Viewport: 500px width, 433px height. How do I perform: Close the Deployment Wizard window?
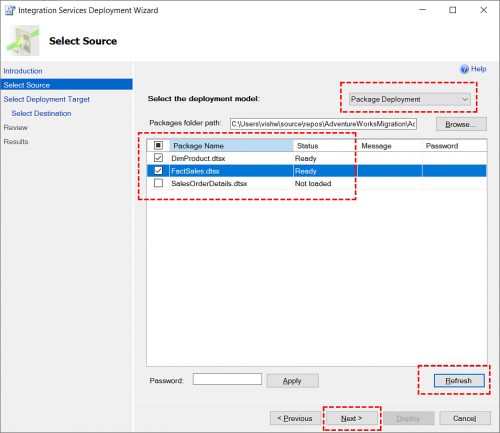point(483,10)
